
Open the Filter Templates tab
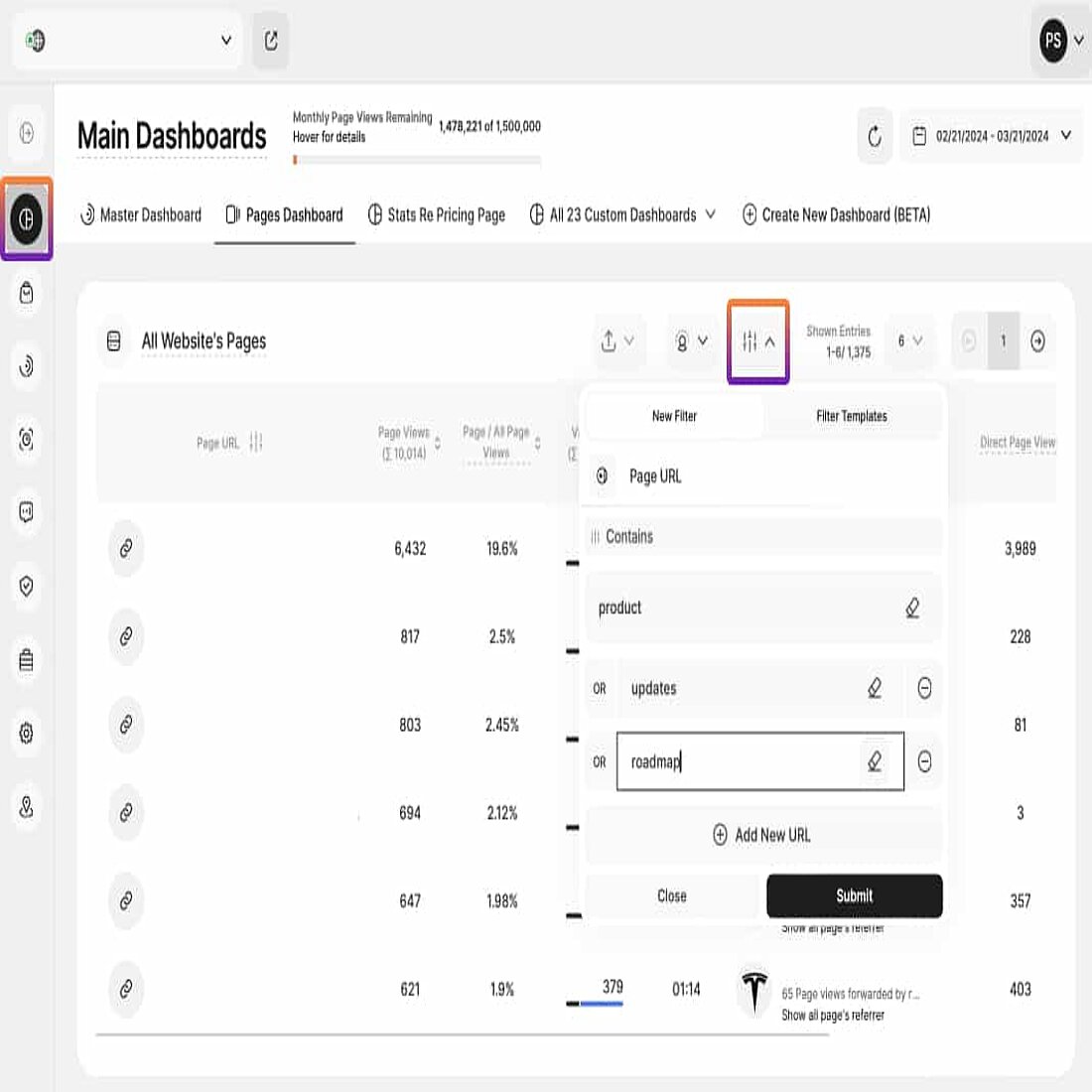(x=850, y=416)
